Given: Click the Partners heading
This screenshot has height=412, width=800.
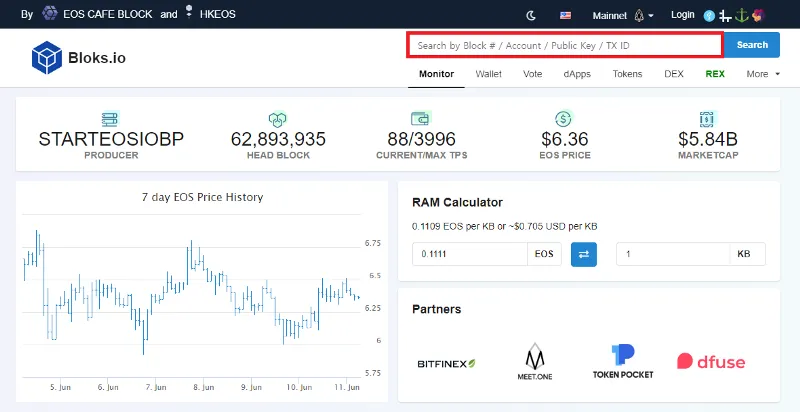Looking at the screenshot, I should 436,309.
